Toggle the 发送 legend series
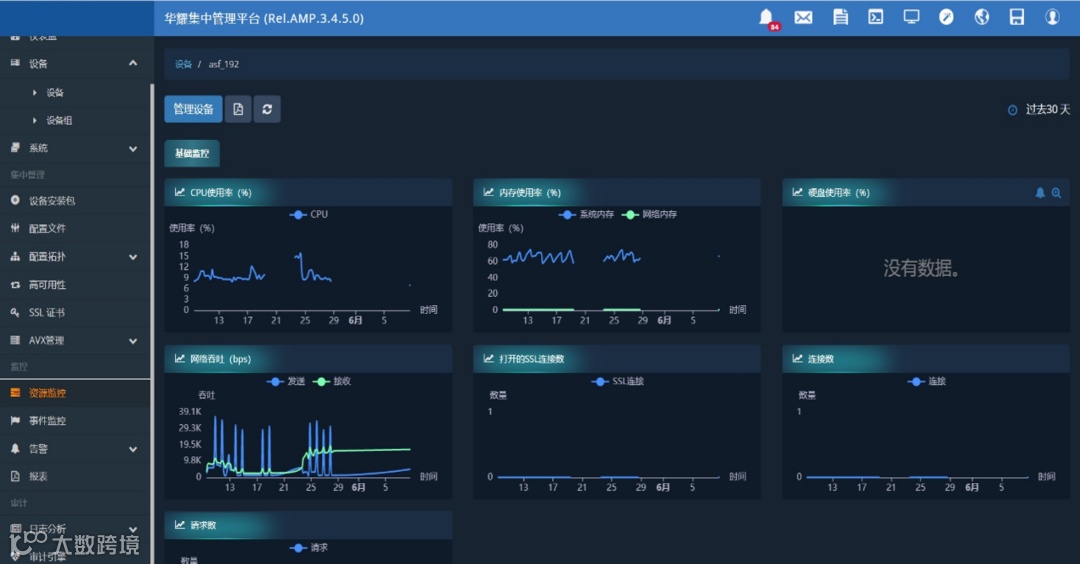1080x564 pixels. point(286,381)
